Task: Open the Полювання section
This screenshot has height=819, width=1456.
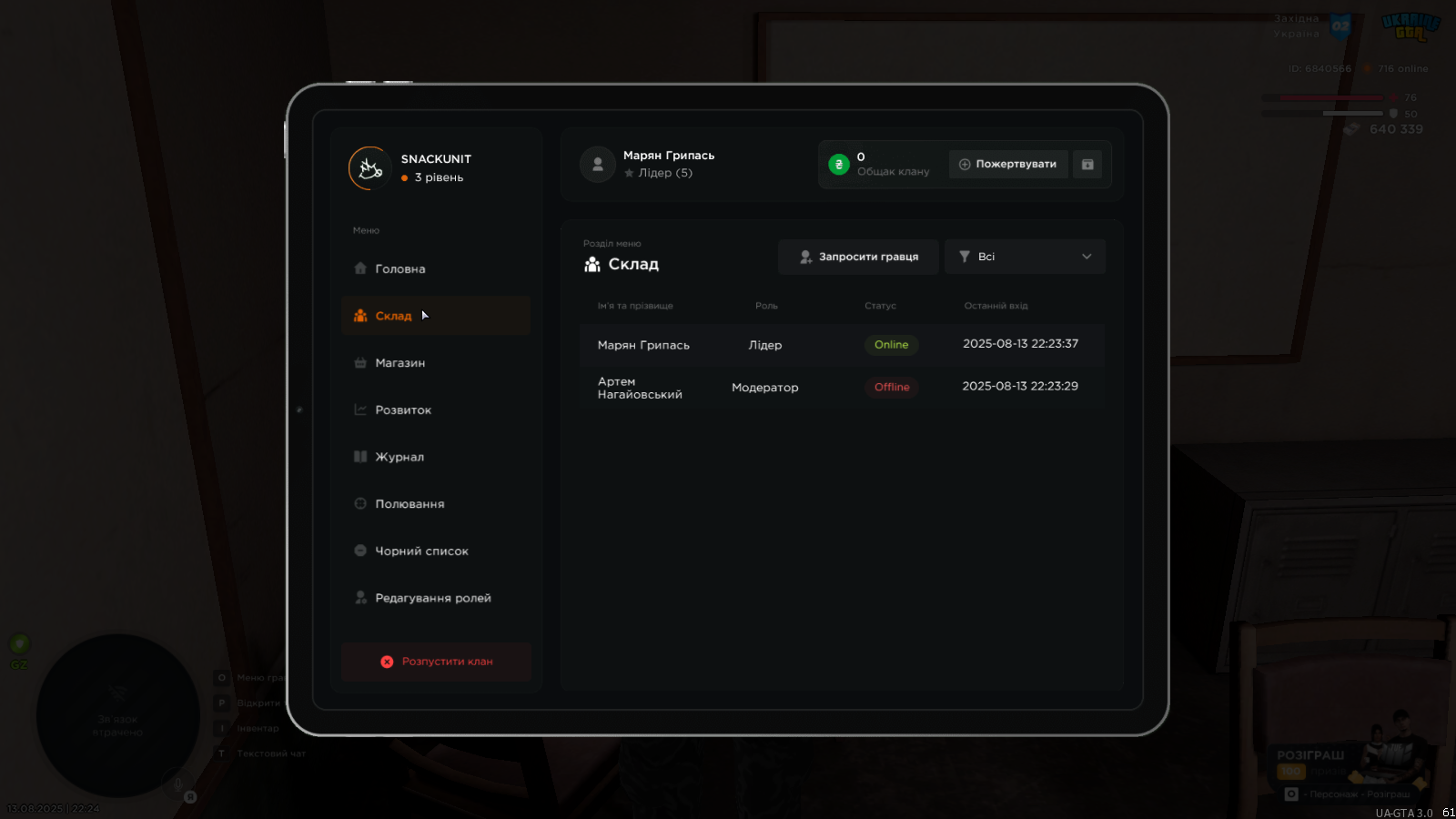Action: 435,504
